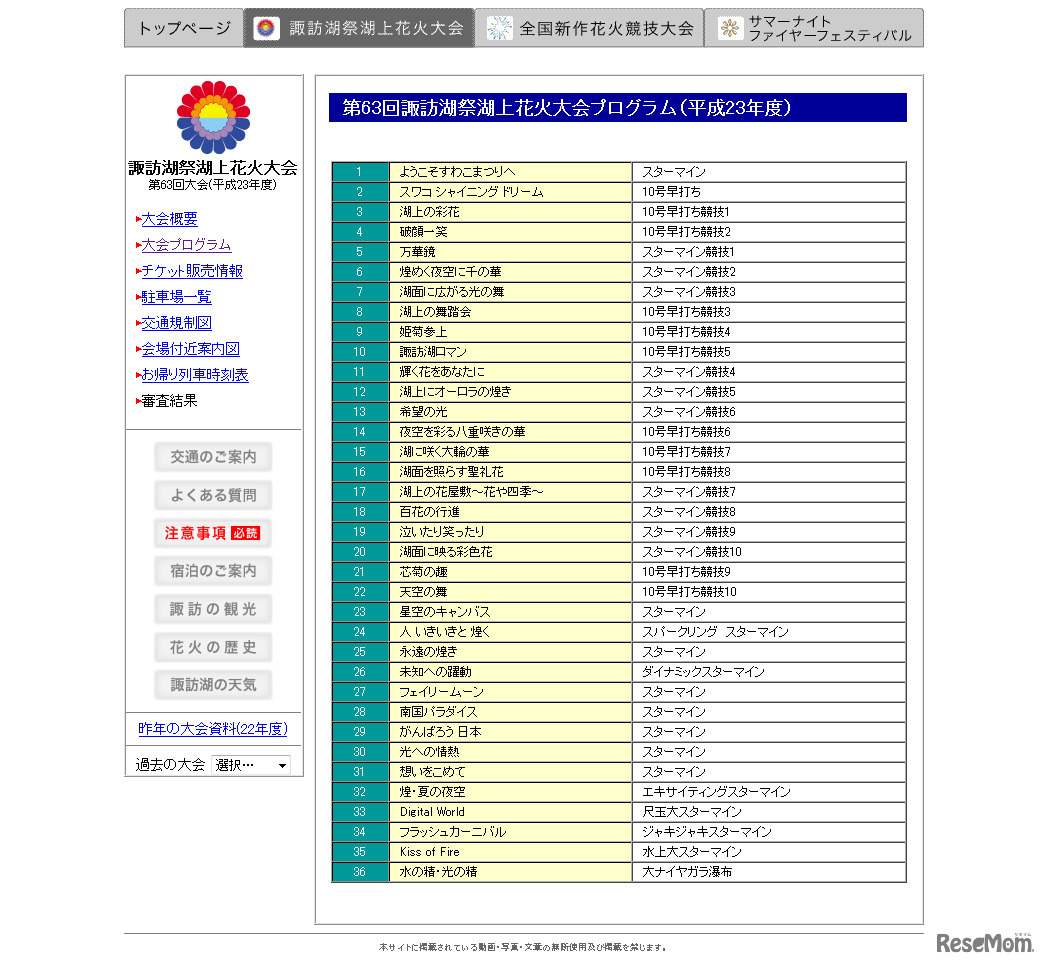View the 駐車場一覧 link
This screenshot has height=966, width=1047.
[x=176, y=297]
